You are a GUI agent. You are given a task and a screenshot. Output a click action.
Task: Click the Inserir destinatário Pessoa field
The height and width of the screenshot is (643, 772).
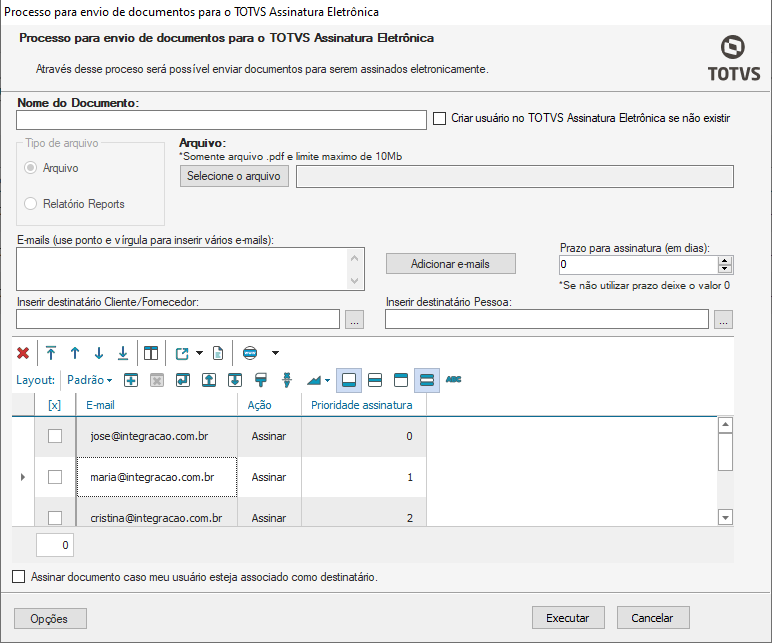pos(547,320)
